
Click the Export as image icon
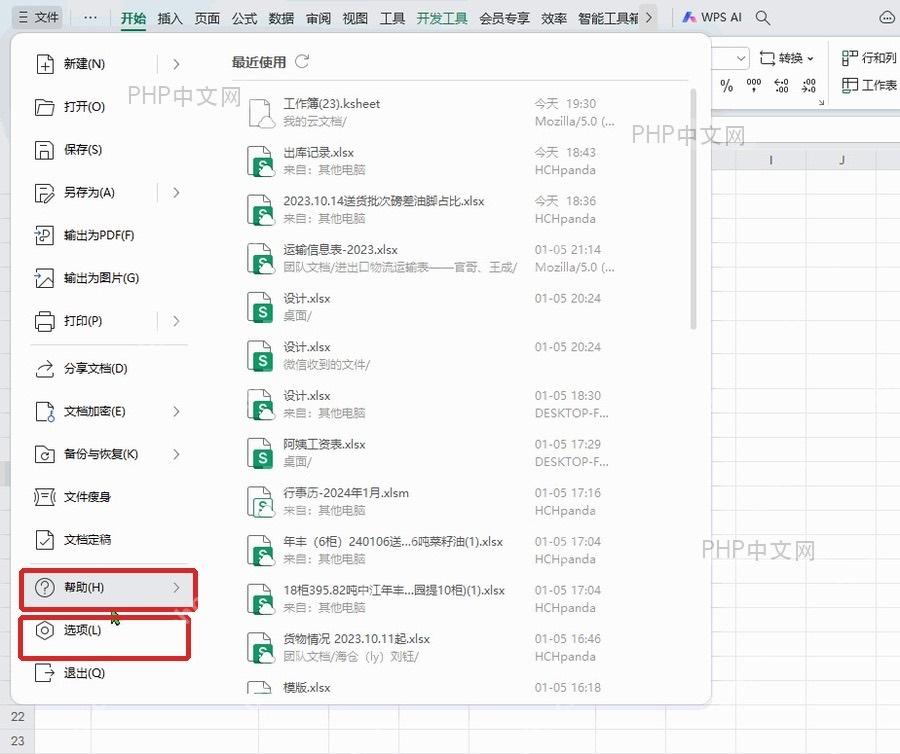pos(45,278)
